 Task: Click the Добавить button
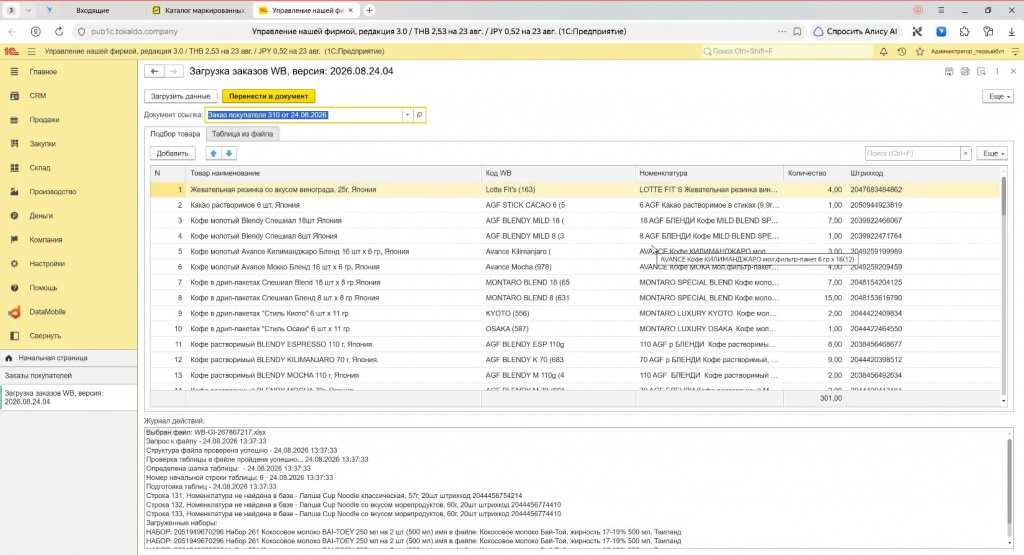[172, 153]
